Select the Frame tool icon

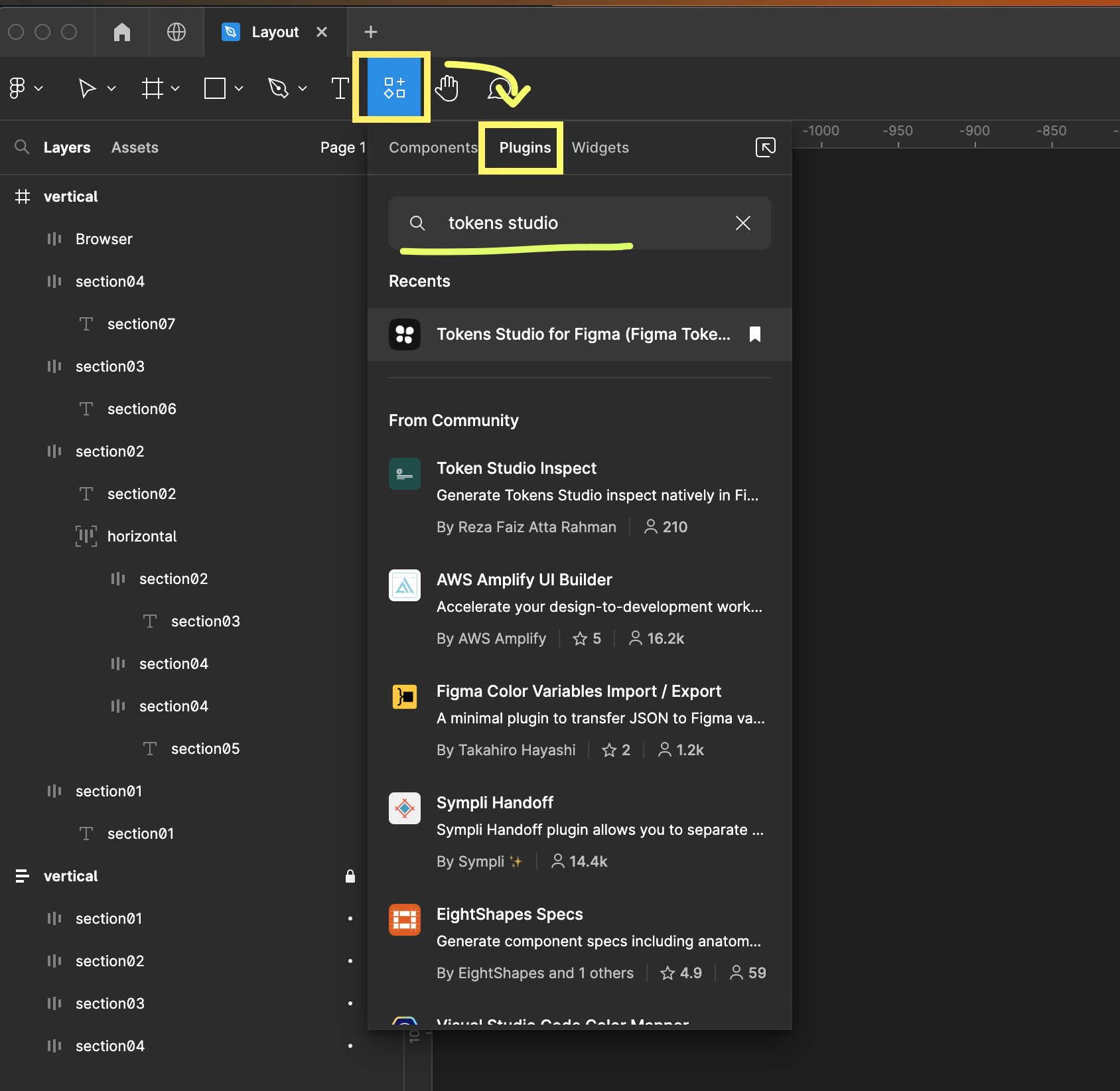(x=153, y=88)
